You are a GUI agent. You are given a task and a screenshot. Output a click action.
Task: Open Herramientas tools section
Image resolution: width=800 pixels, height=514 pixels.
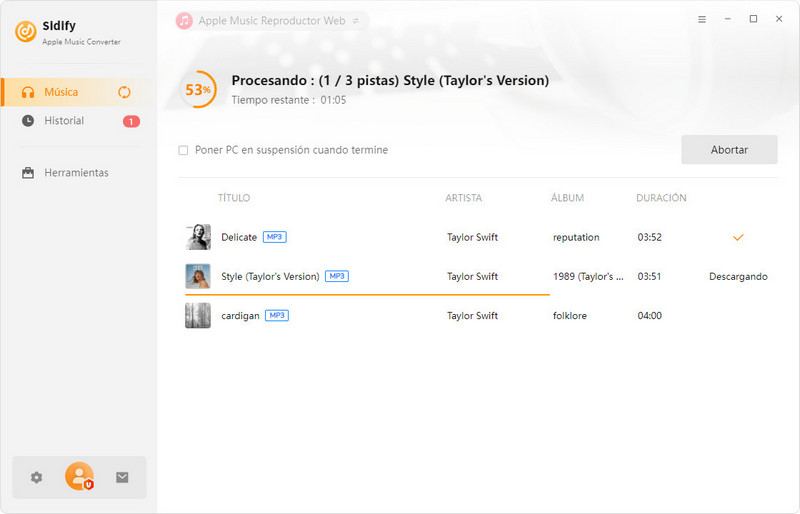pos(78,173)
